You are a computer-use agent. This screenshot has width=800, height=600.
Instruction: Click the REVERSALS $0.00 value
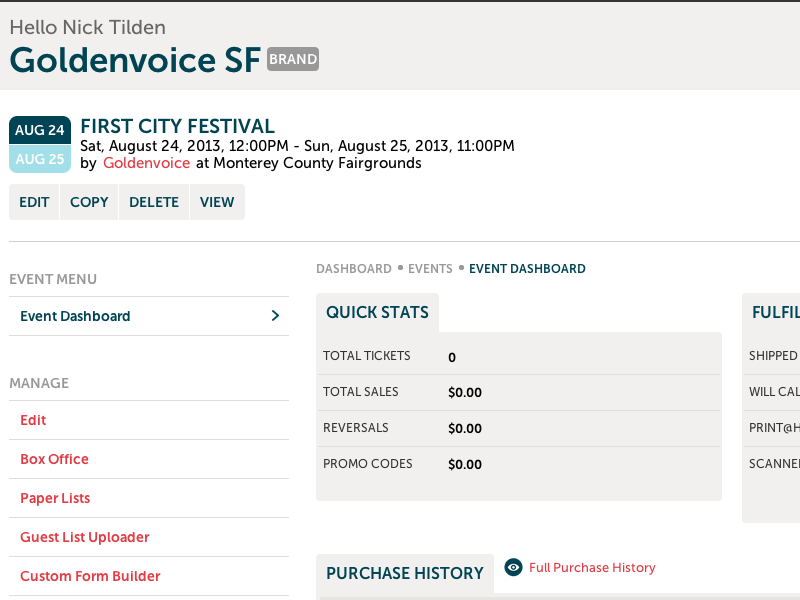465,429
